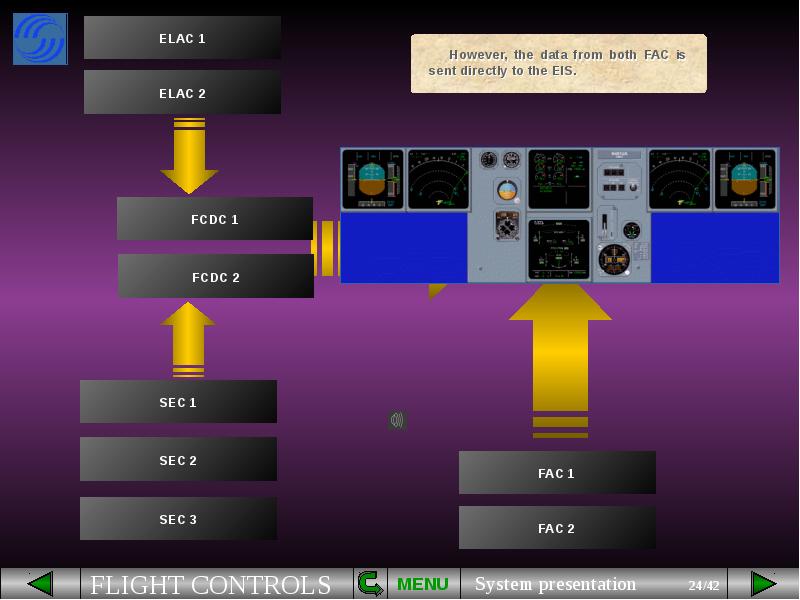Viewport: 800px width, 600px height.
Task: Click the FAC 1 block
Action: pyautogui.click(x=557, y=473)
